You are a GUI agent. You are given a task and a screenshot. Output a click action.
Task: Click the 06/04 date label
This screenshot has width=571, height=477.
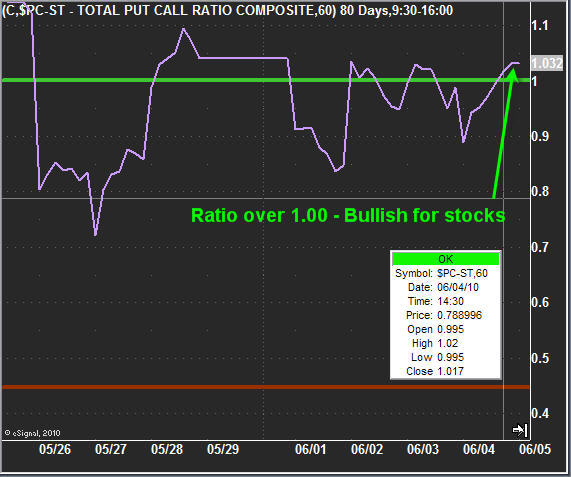[x=479, y=449]
